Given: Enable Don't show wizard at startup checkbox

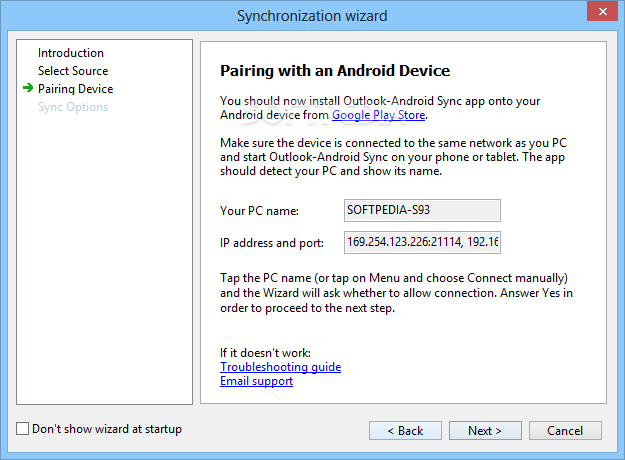Looking at the screenshot, I should click(x=22, y=429).
